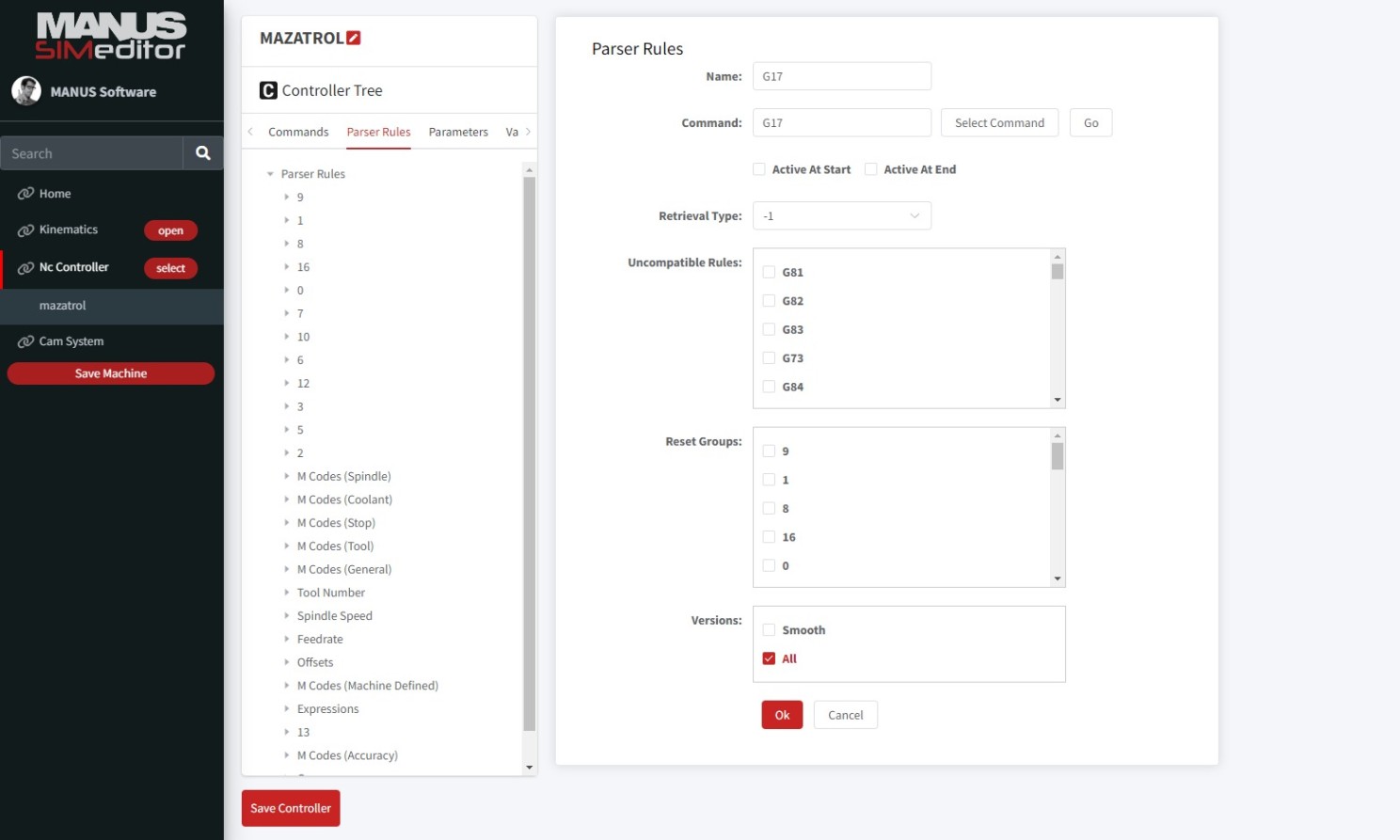Screen dimensions: 1400x840
Task: Click the controller tree vertical scrollbar
Action: [529, 452]
